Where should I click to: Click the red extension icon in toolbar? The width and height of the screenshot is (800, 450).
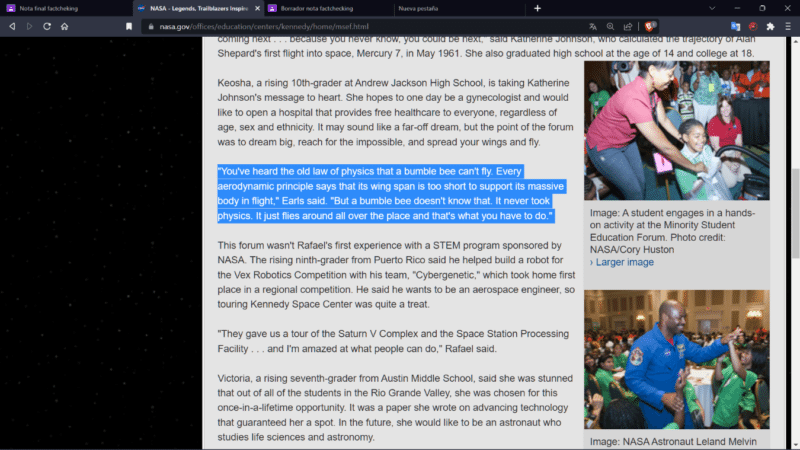[x=754, y=26]
